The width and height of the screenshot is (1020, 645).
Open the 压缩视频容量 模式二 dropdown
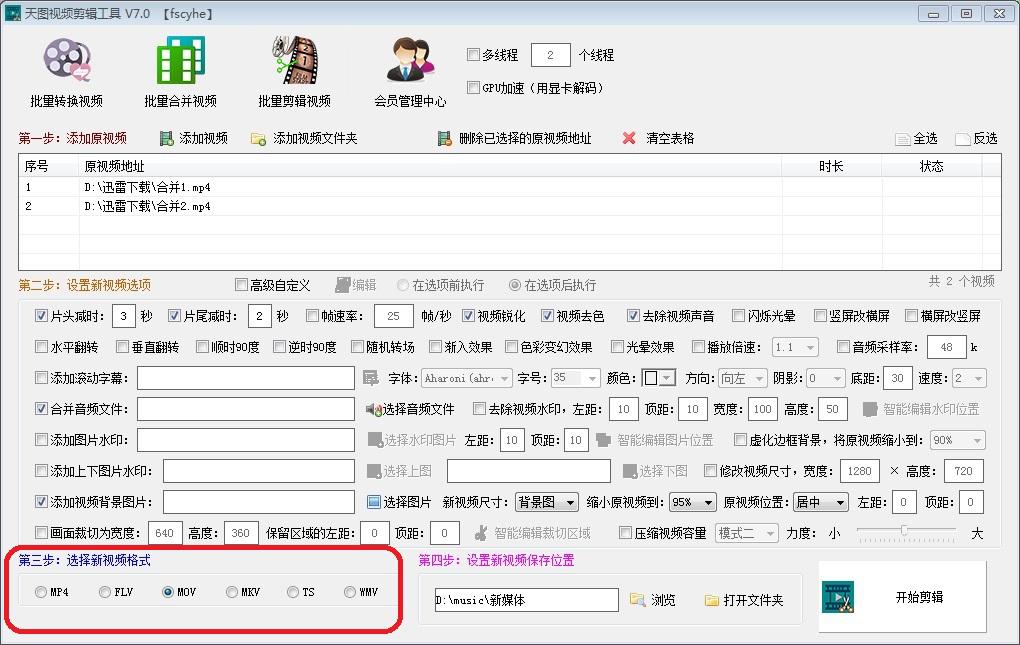click(x=747, y=533)
